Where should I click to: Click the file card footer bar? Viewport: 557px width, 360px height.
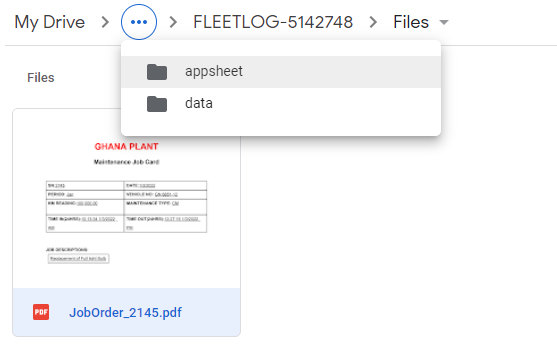pos(126,312)
